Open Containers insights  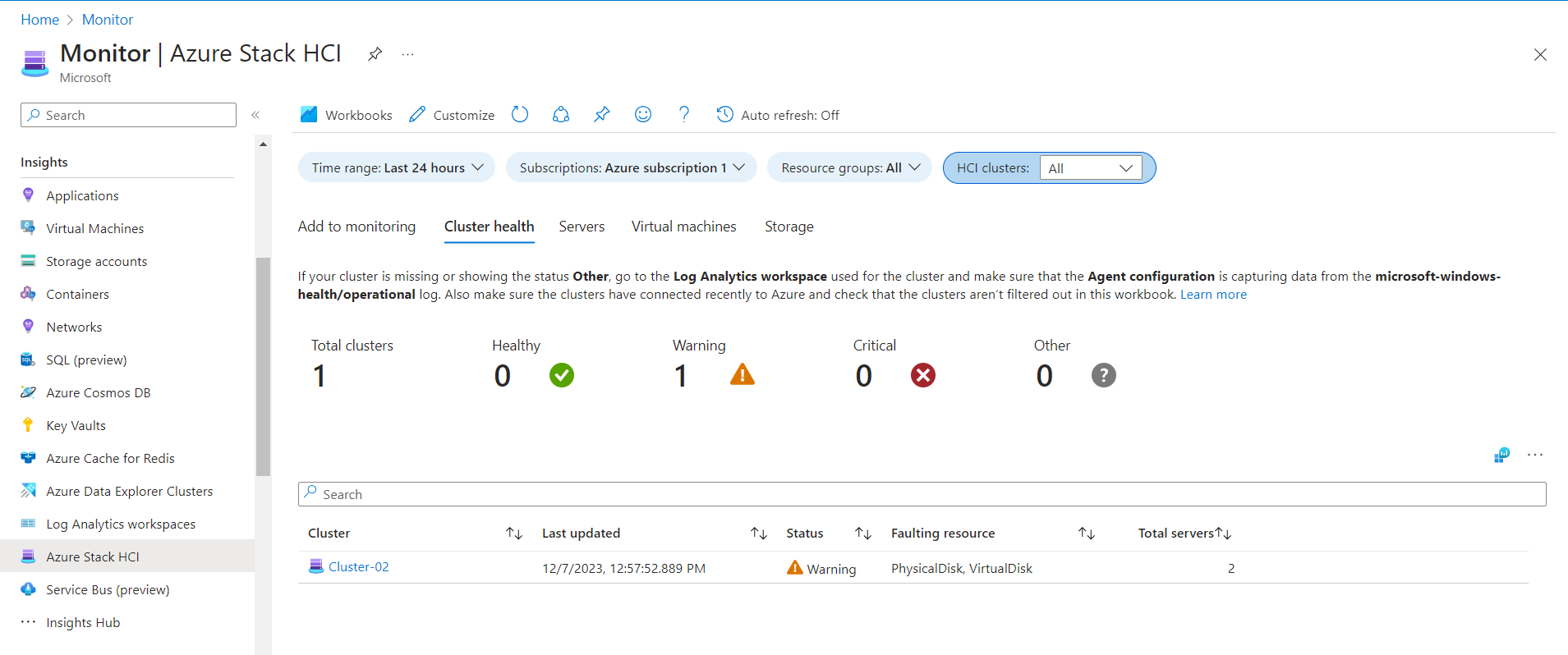pyautogui.click(x=77, y=294)
